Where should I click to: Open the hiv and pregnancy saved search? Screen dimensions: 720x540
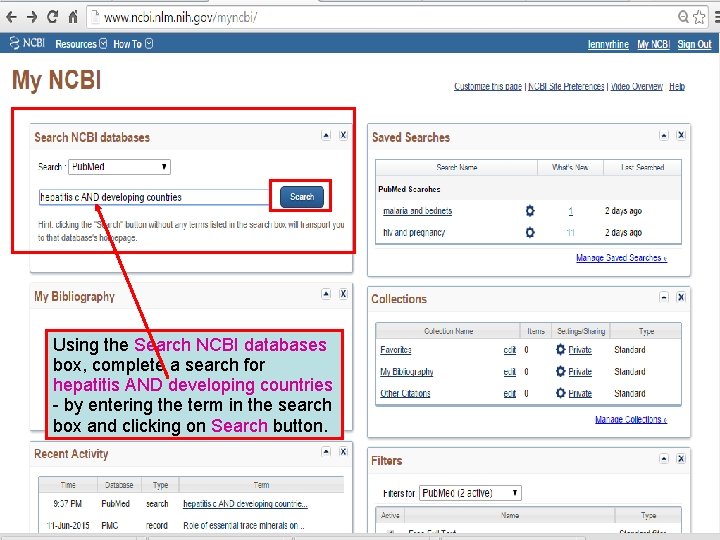coord(414,232)
